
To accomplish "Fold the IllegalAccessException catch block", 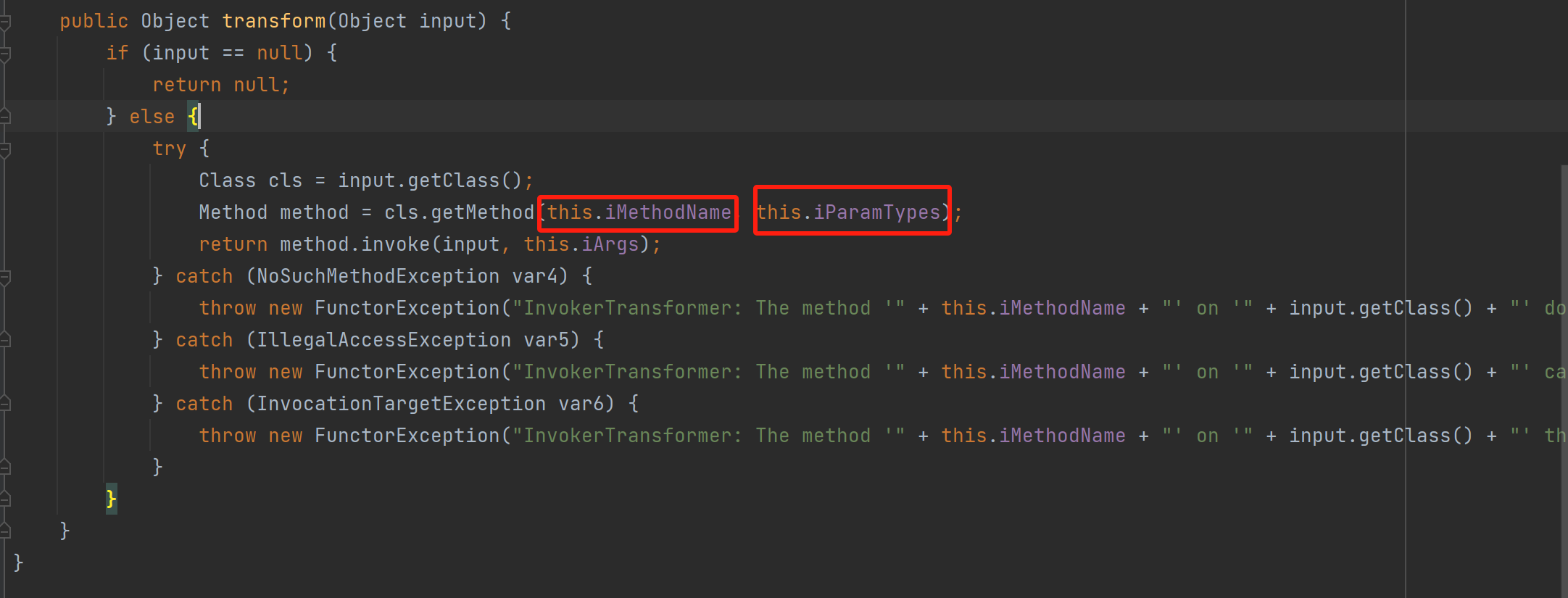I will coord(5,340).
